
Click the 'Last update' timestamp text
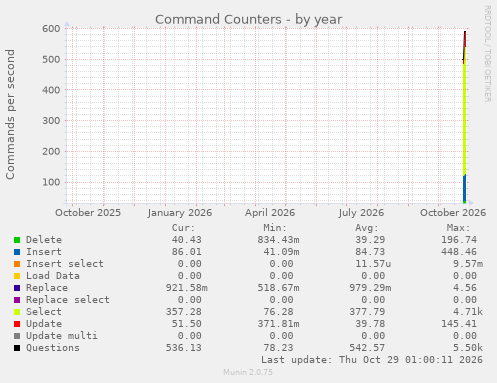(x=372, y=360)
